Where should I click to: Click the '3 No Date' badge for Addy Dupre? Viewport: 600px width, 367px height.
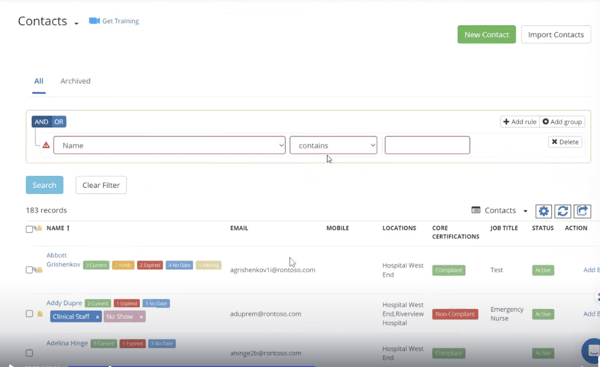(x=156, y=303)
